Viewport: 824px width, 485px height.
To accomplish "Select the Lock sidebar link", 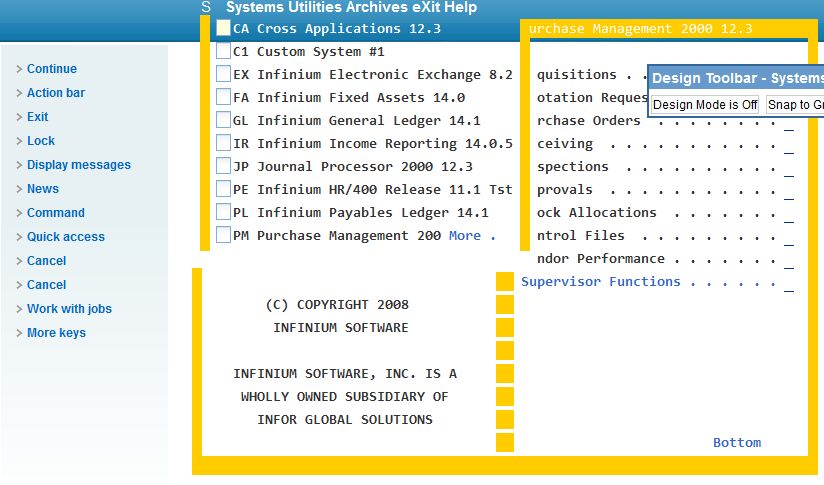I will click(40, 141).
